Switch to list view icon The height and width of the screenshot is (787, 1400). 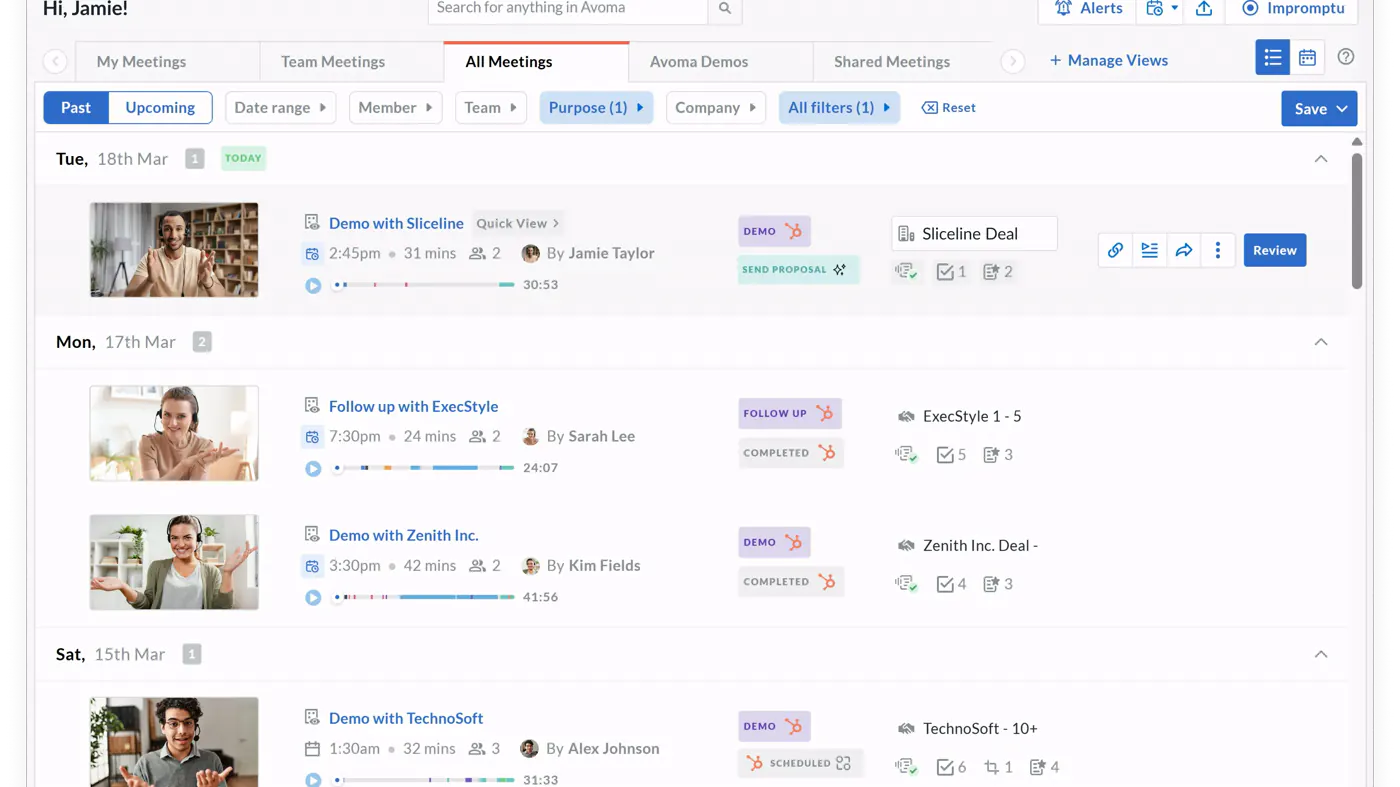pos(1273,58)
